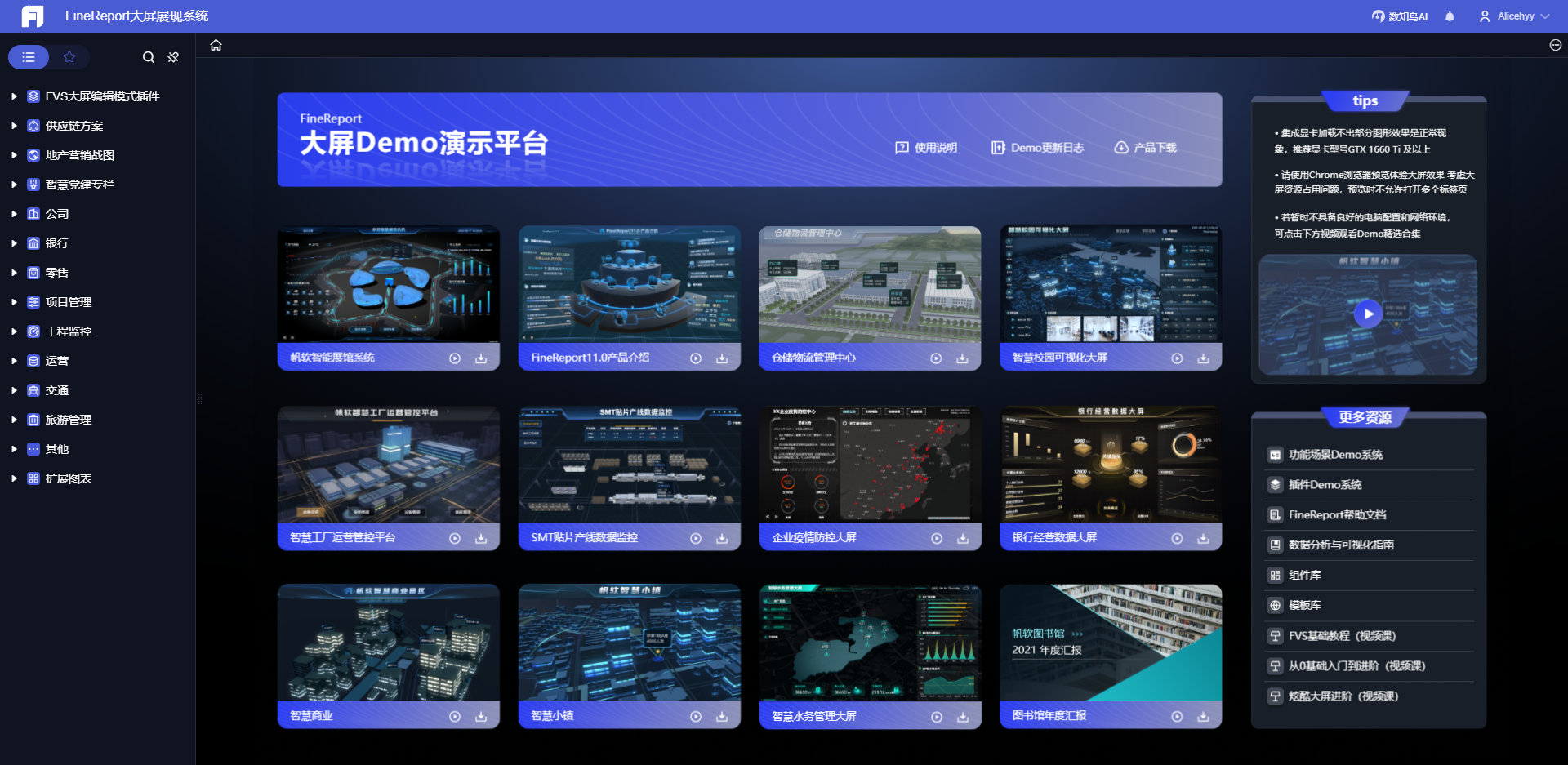Viewport: 1568px width, 765px height.
Task: Download 智慧校园可视化大屏 template
Action: pos(1203,358)
